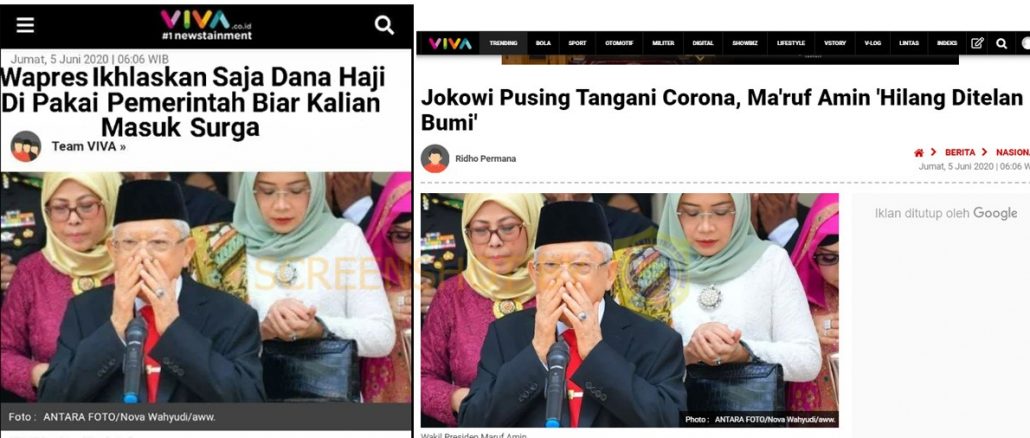
Task: Open search in desktop navigation bar
Action: pos(1001,43)
